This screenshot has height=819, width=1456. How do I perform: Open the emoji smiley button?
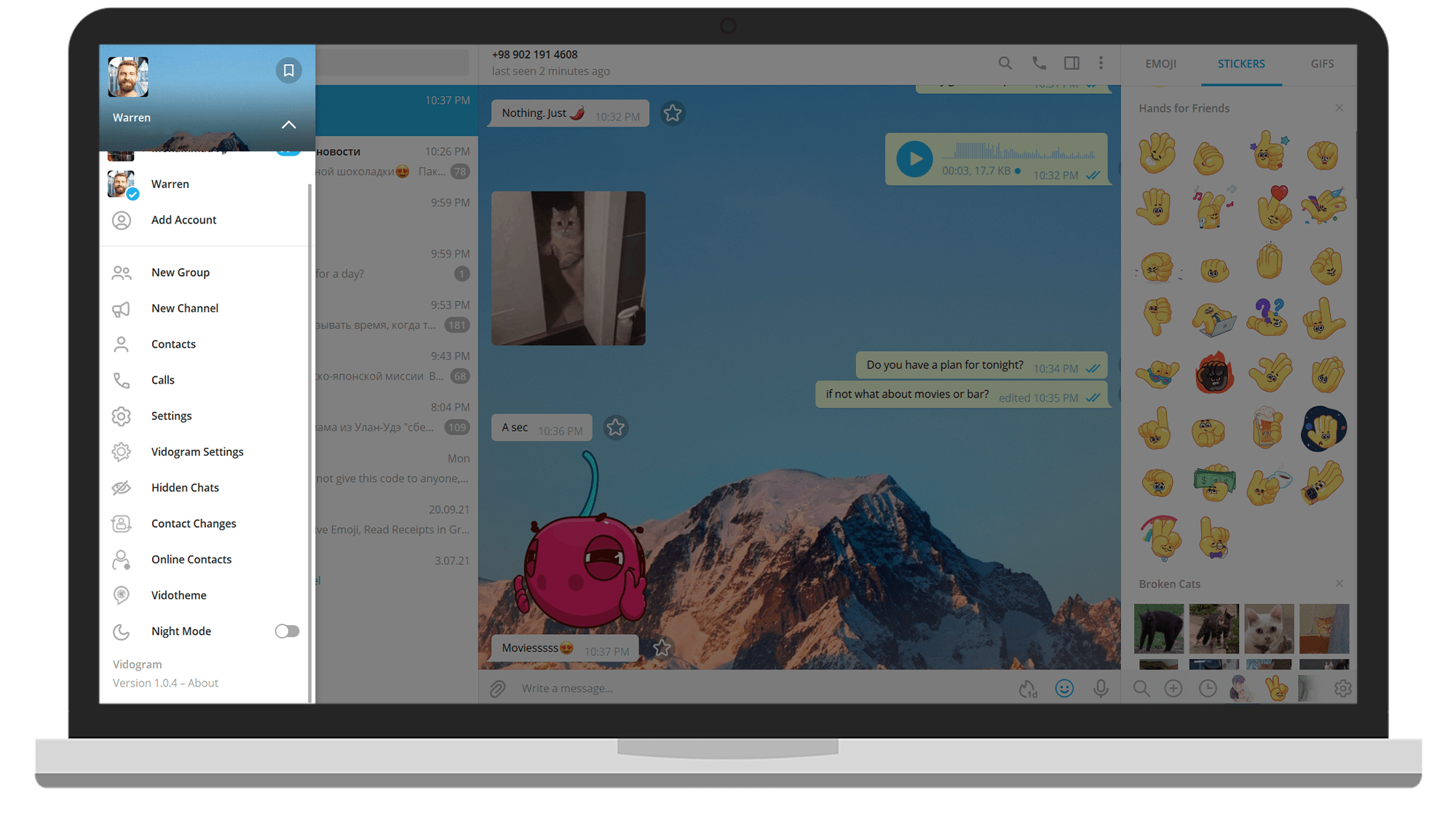click(x=1064, y=689)
